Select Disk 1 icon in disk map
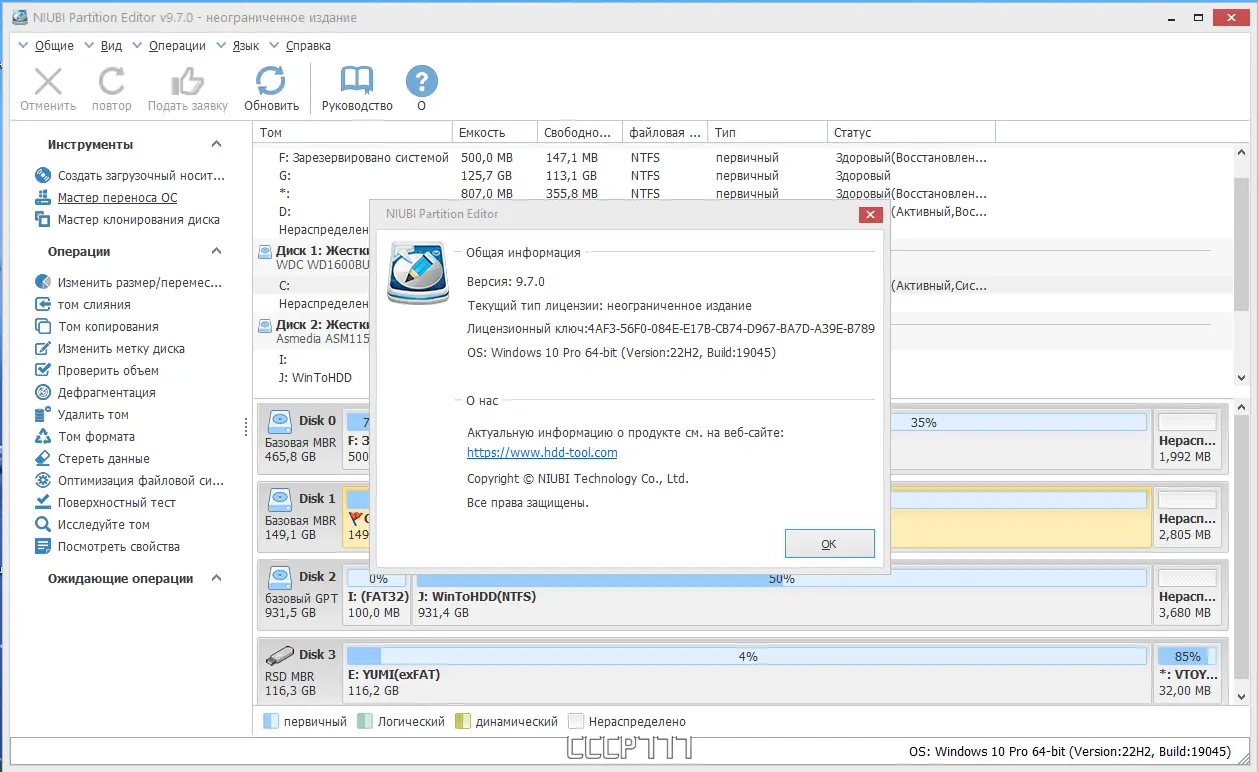This screenshot has height=772, width=1258. pos(279,498)
